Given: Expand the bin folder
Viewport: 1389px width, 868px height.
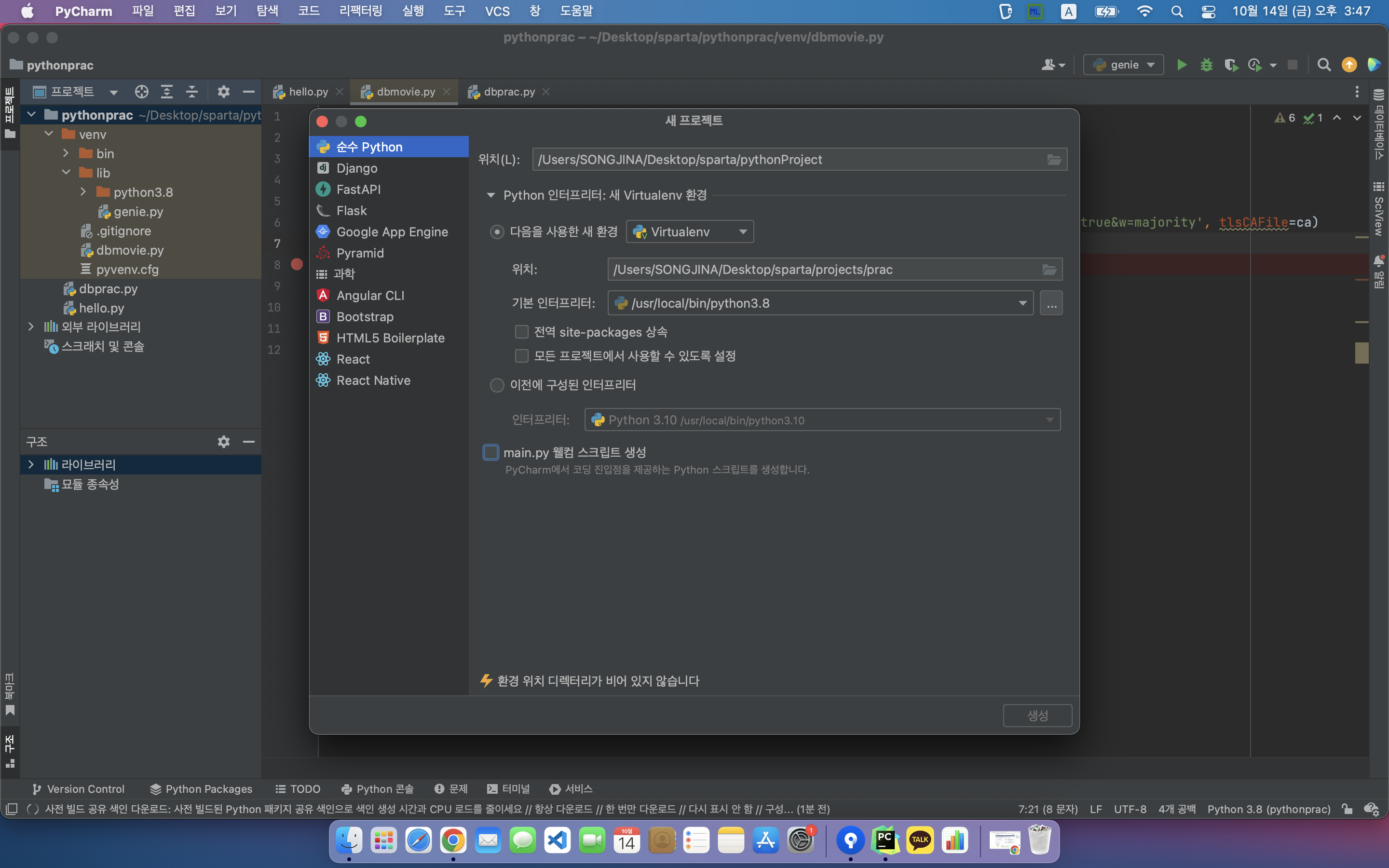Looking at the screenshot, I should coord(66,153).
